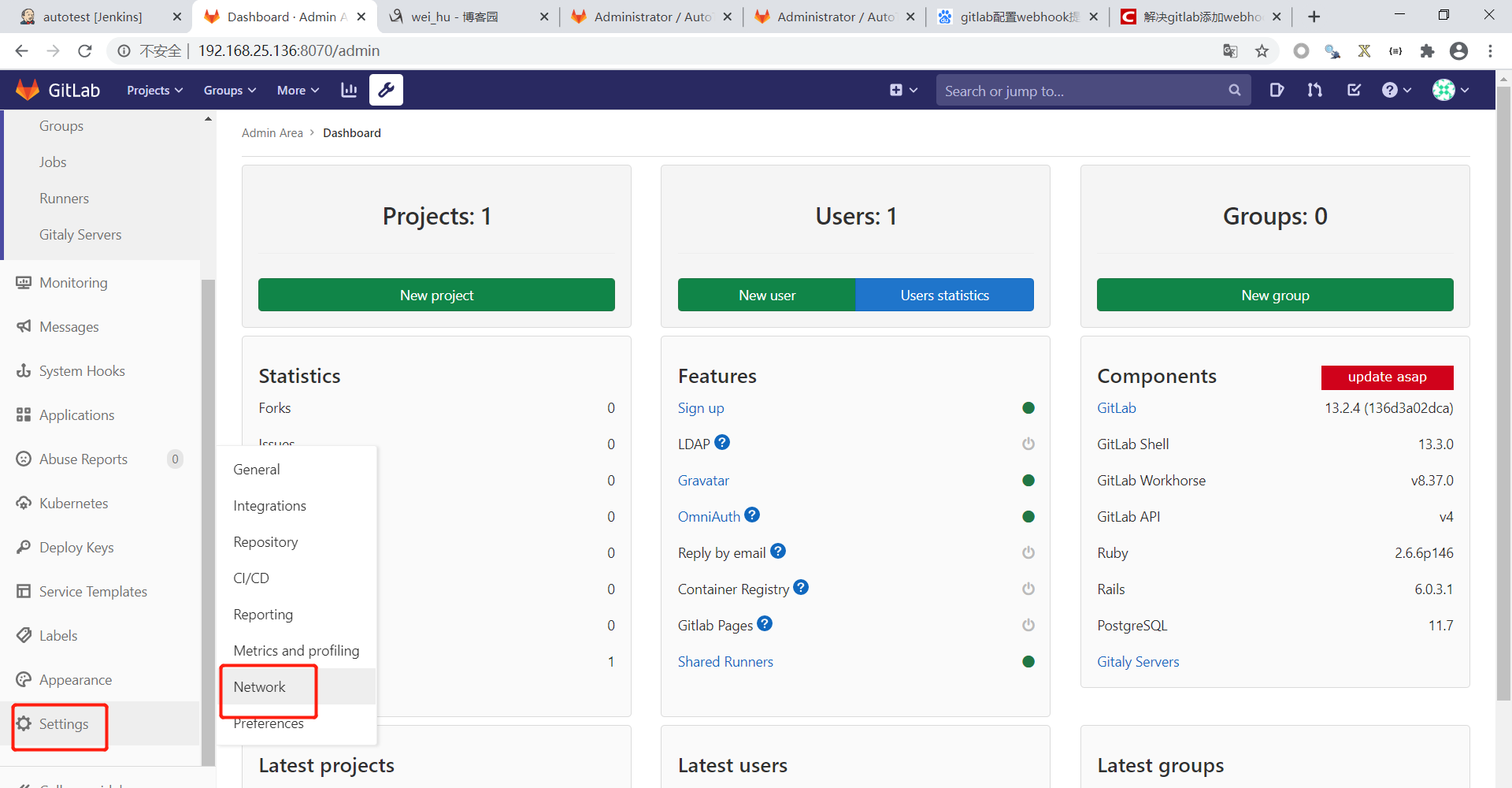Image resolution: width=1512 pixels, height=788 pixels.
Task: Show Gitlab Pages help icon
Action: point(765,623)
